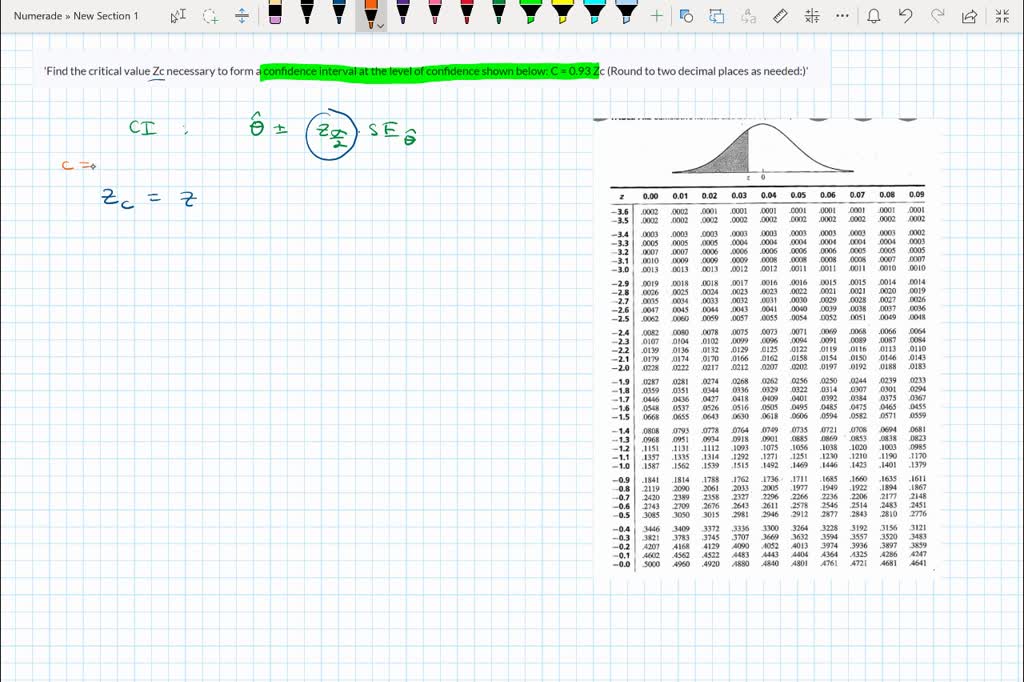Image resolution: width=1024 pixels, height=682 pixels.
Task: Select the text selection tool
Action: pyautogui.click(x=180, y=15)
